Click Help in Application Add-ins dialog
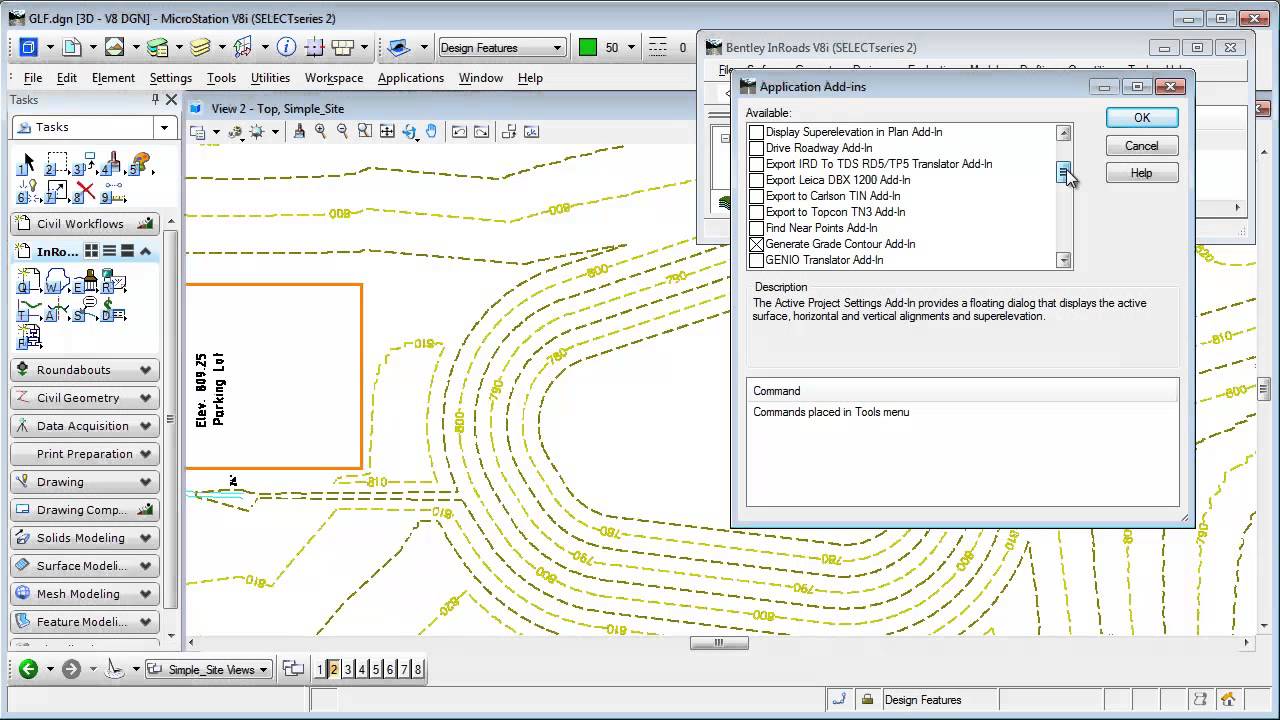1280x720 pixels. click(x=1142, y=173)
